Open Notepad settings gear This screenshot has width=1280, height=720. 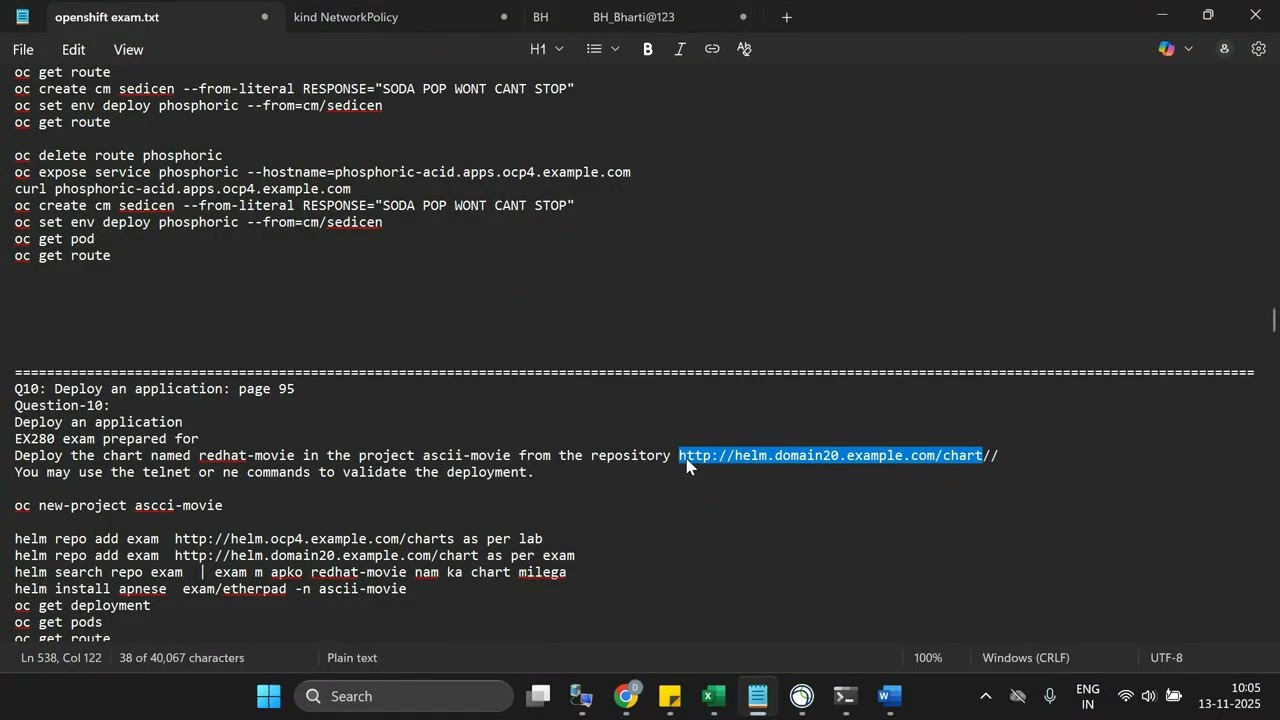click(x=1259, y=49)
